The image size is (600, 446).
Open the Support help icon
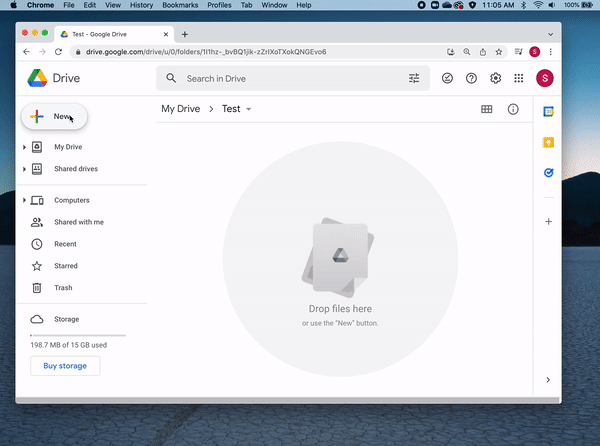[471, 78]
